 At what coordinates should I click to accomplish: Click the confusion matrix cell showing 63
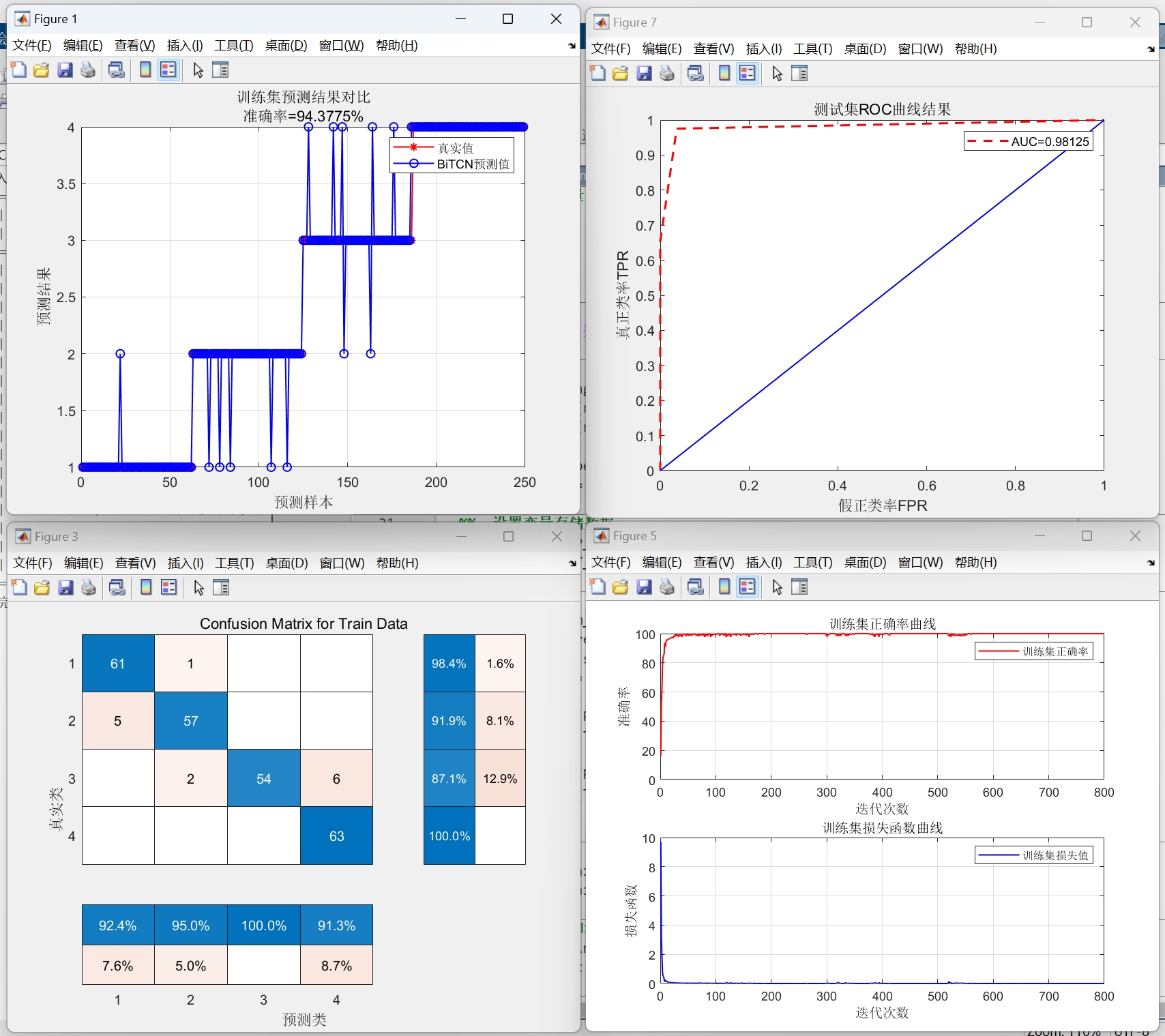click(x=336, y=836)
